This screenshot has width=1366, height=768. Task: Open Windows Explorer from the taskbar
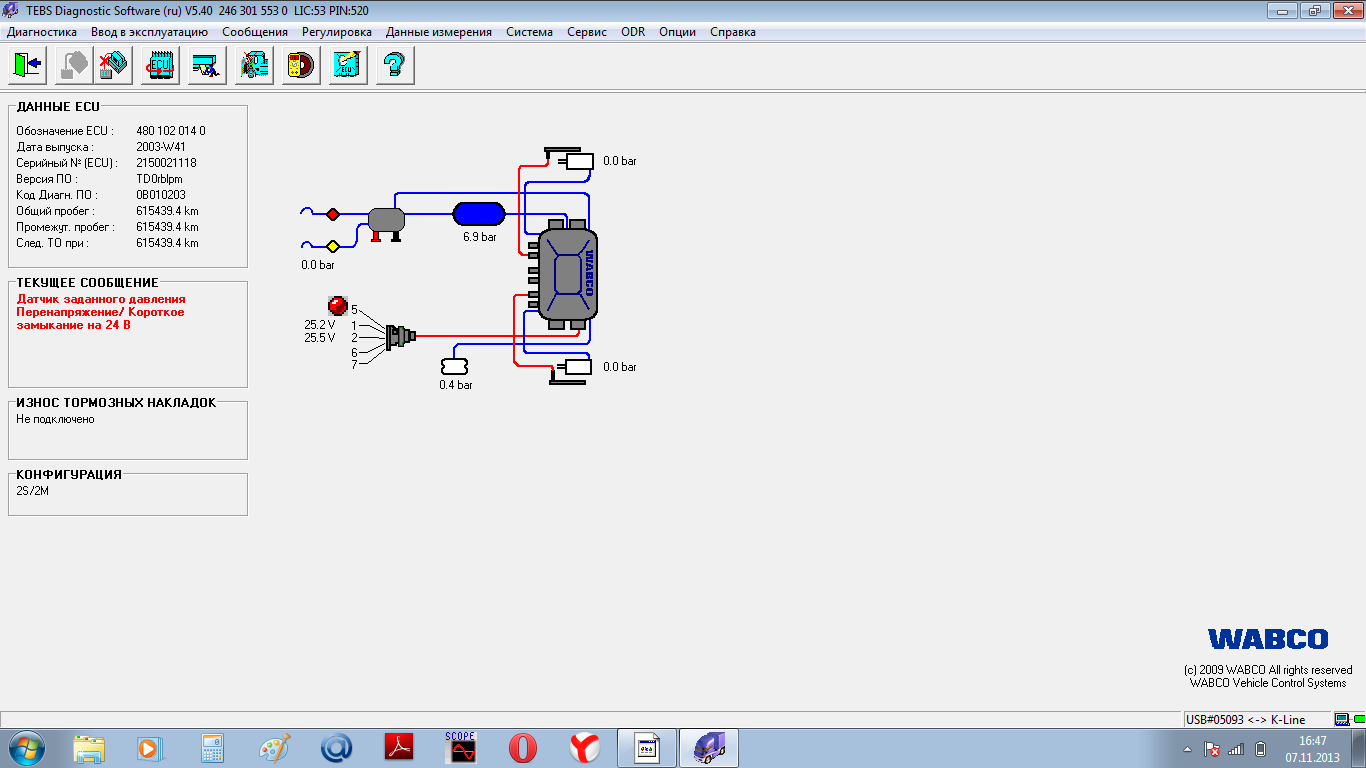[x=89, y=748]
